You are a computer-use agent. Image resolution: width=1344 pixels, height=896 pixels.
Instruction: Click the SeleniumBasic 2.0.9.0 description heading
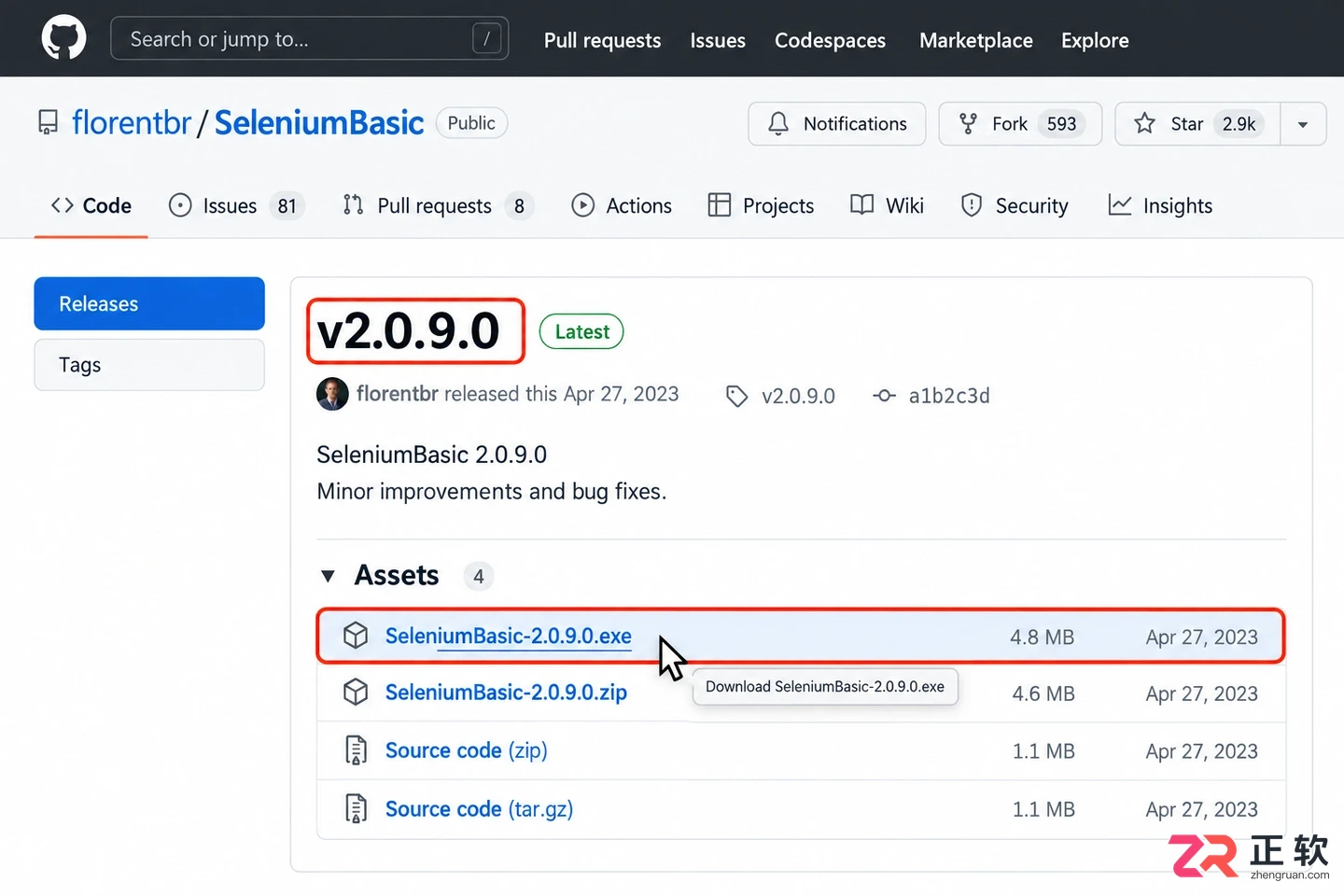pos(431,455)
